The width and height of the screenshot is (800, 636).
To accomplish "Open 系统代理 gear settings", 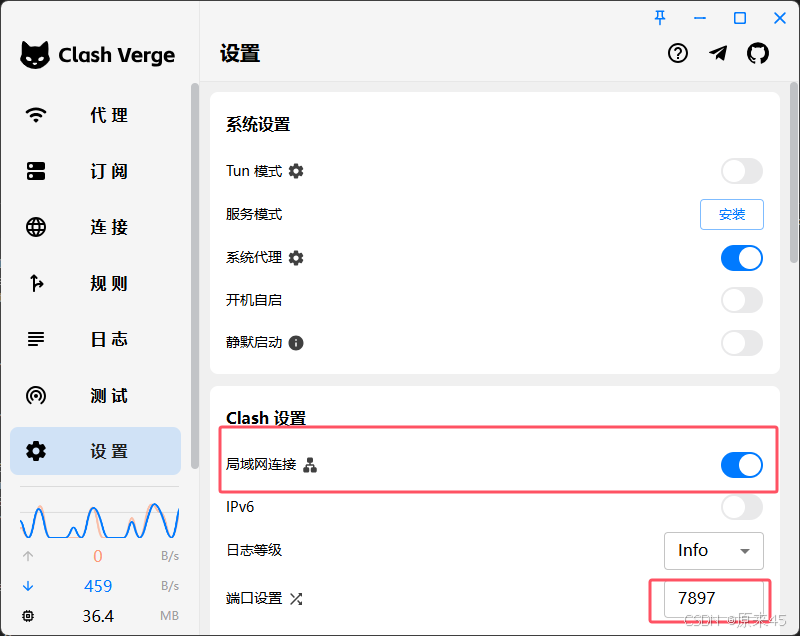I will (296, 258).
